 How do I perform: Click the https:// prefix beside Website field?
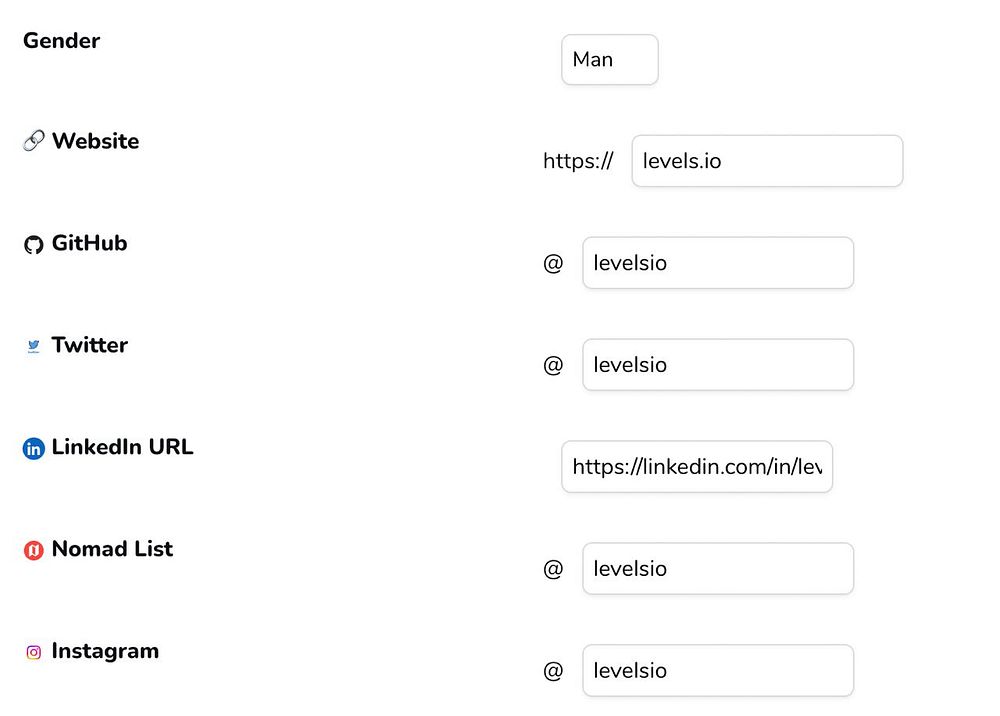tap(578, 161)
